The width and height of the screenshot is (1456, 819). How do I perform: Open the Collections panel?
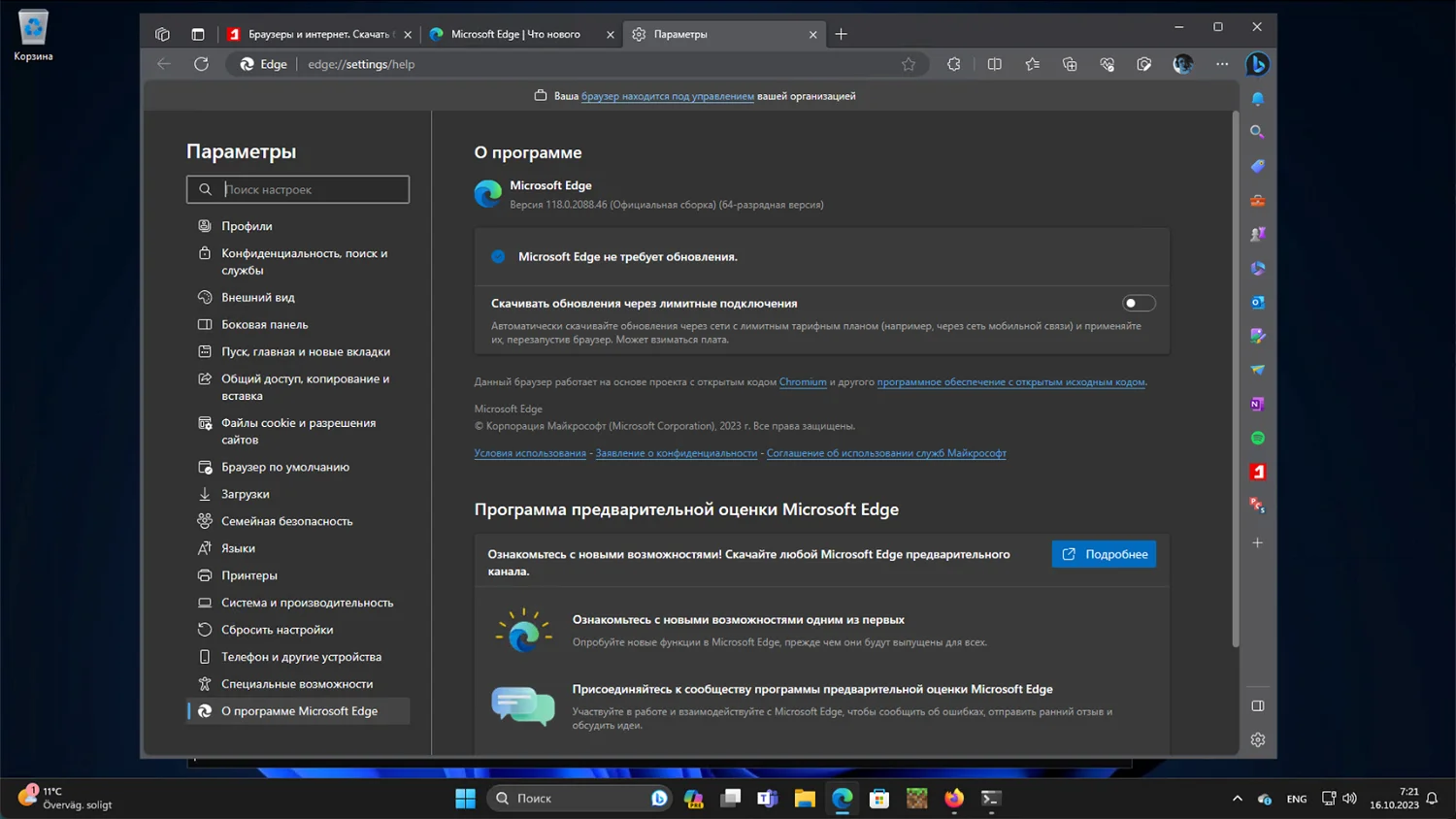1069,64
